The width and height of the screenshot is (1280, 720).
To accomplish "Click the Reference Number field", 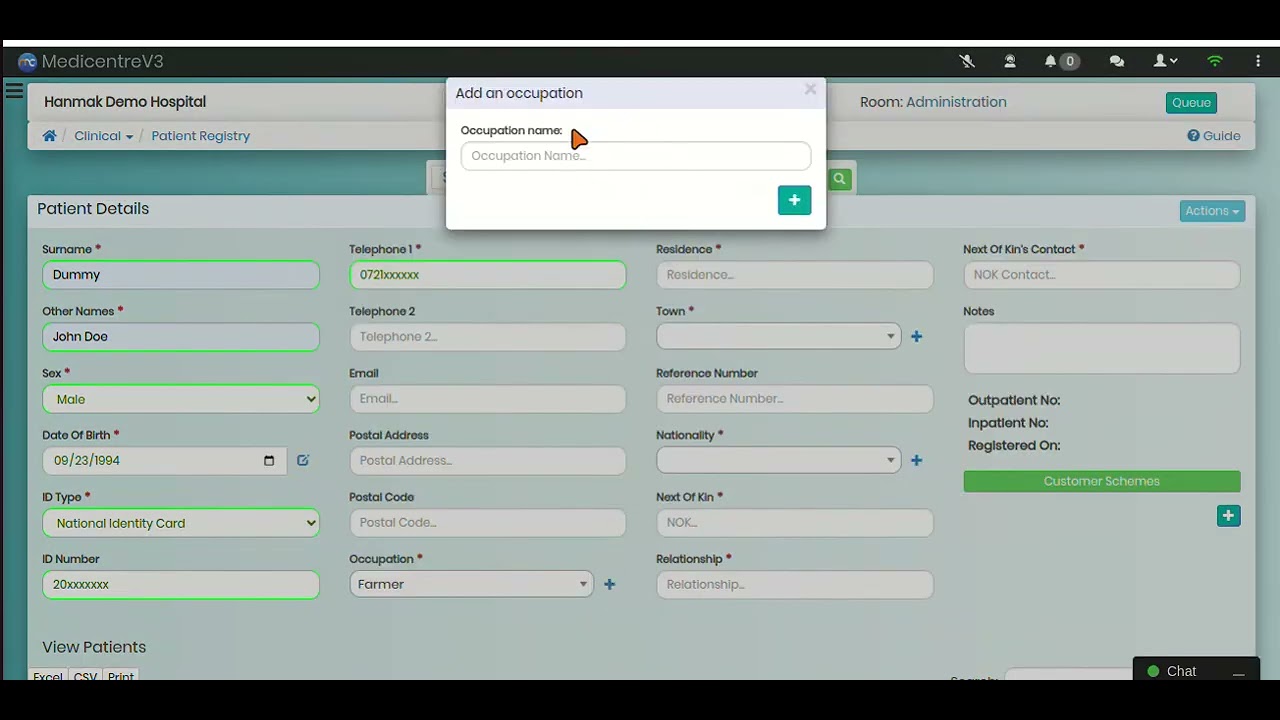I will click(x=795, y=399).
